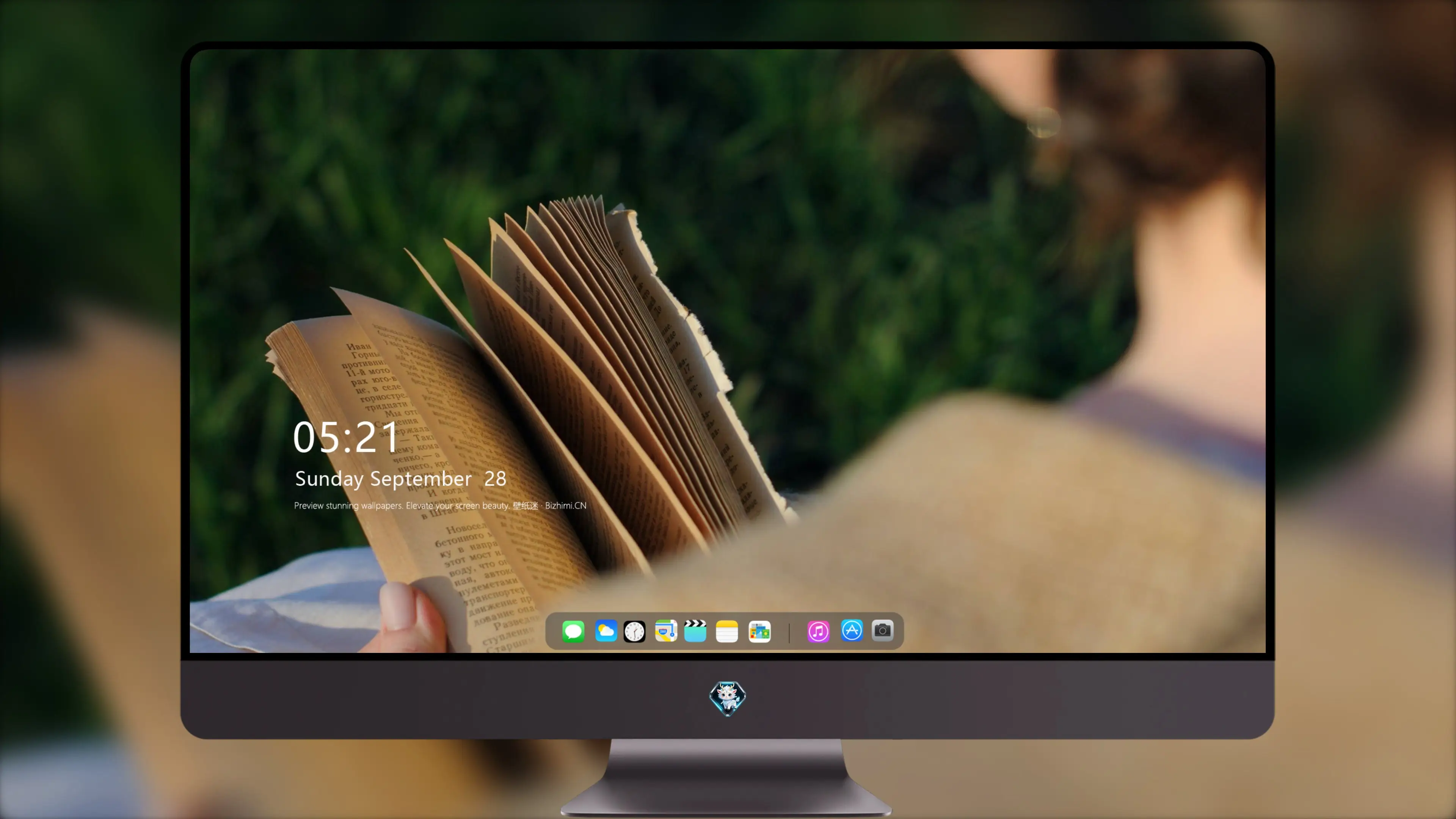
Task: Click the 'Preview stunning wallpapers' caption text
Action: point(440,505)
